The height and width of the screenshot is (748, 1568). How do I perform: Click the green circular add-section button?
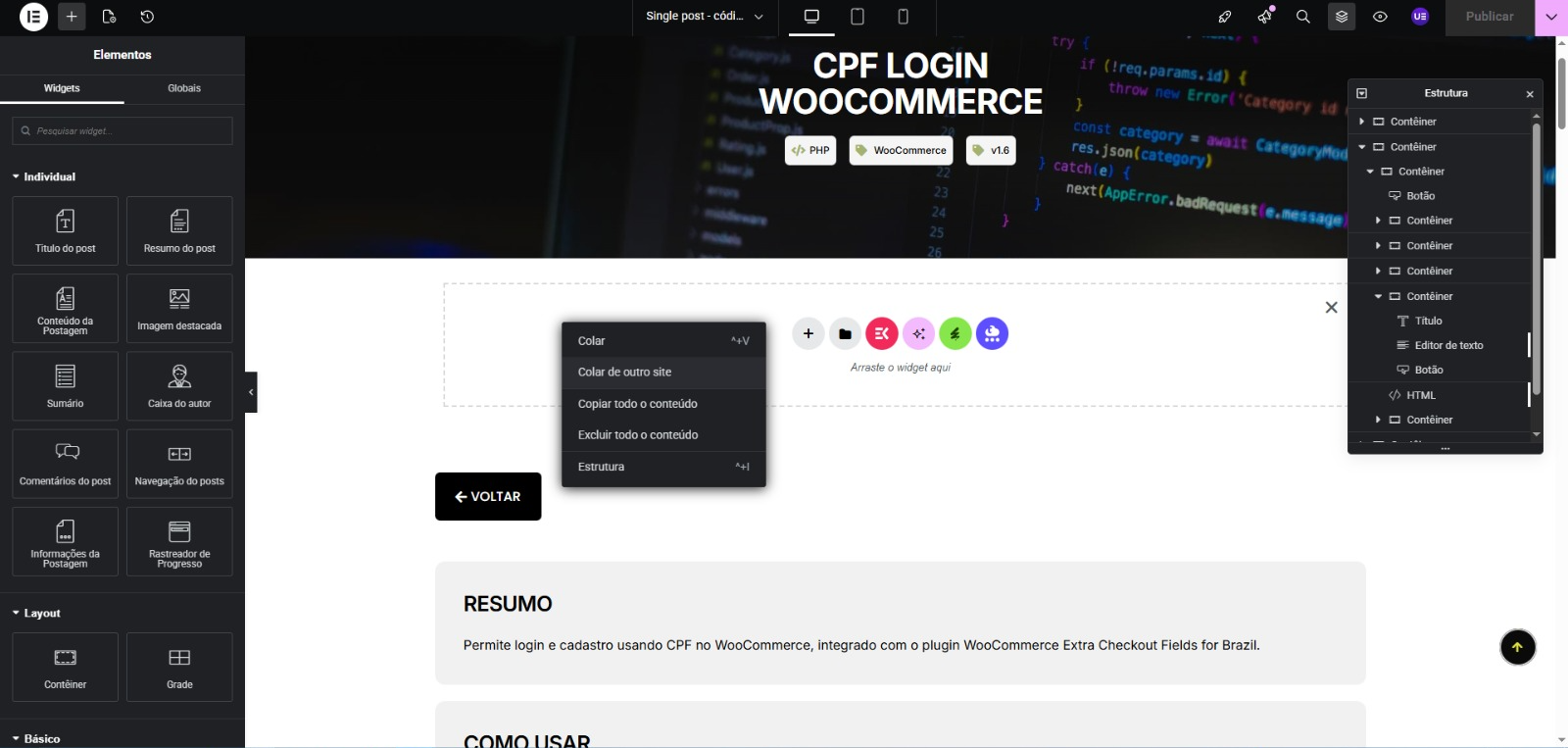[955, 334]
